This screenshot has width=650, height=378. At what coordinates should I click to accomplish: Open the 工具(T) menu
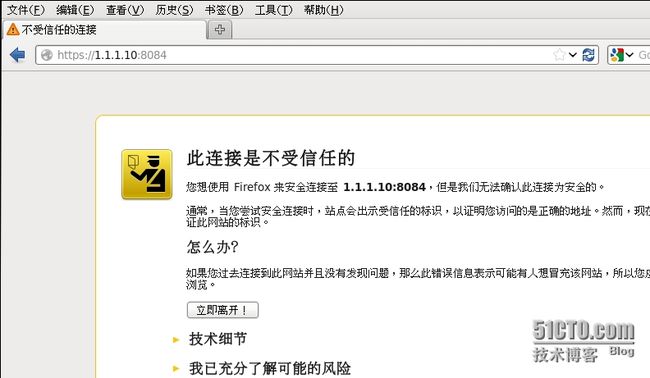click(x=273, y=10)
